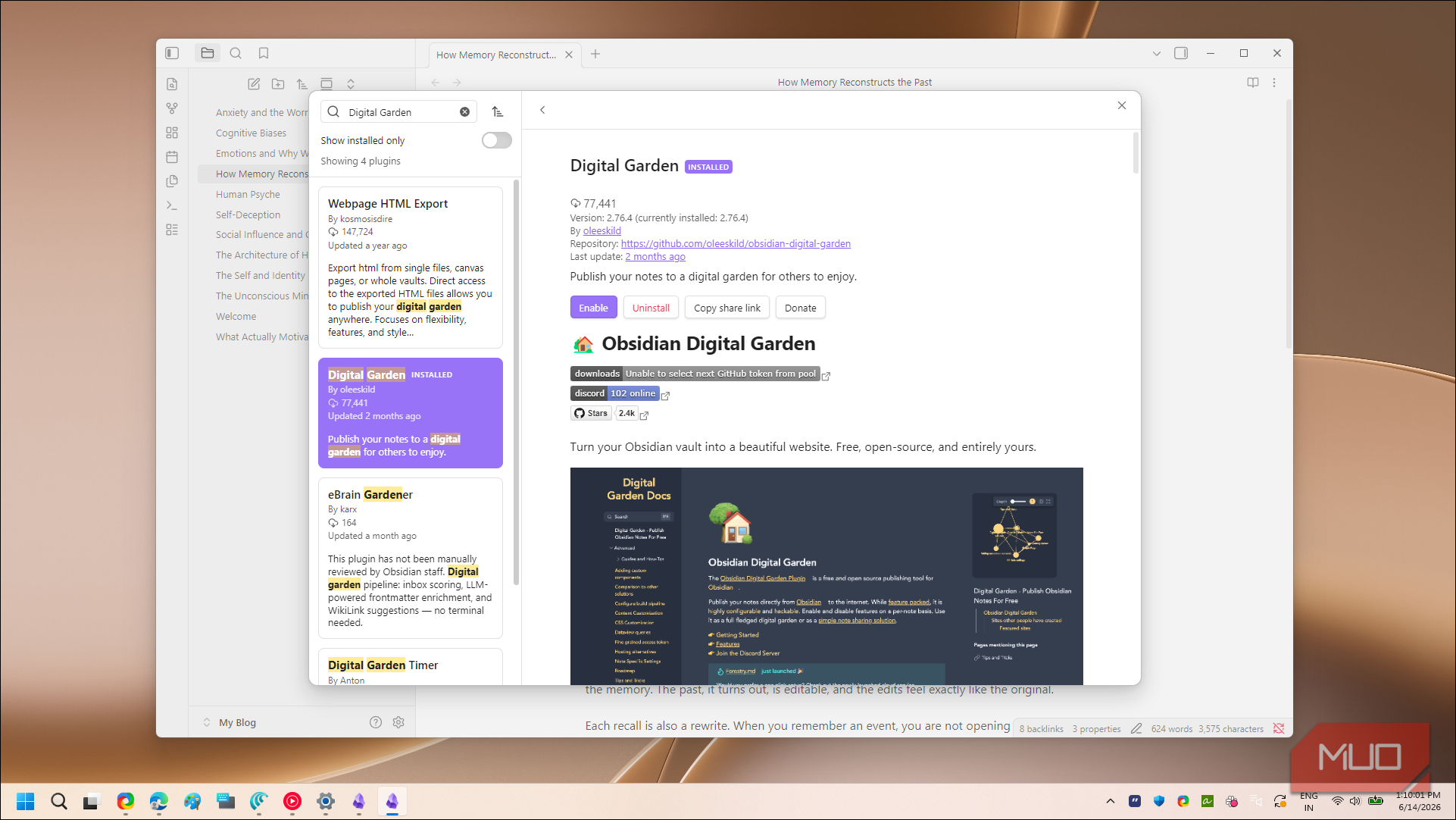Open the Welcome note
1456x820 pixels.
[236, 316]
